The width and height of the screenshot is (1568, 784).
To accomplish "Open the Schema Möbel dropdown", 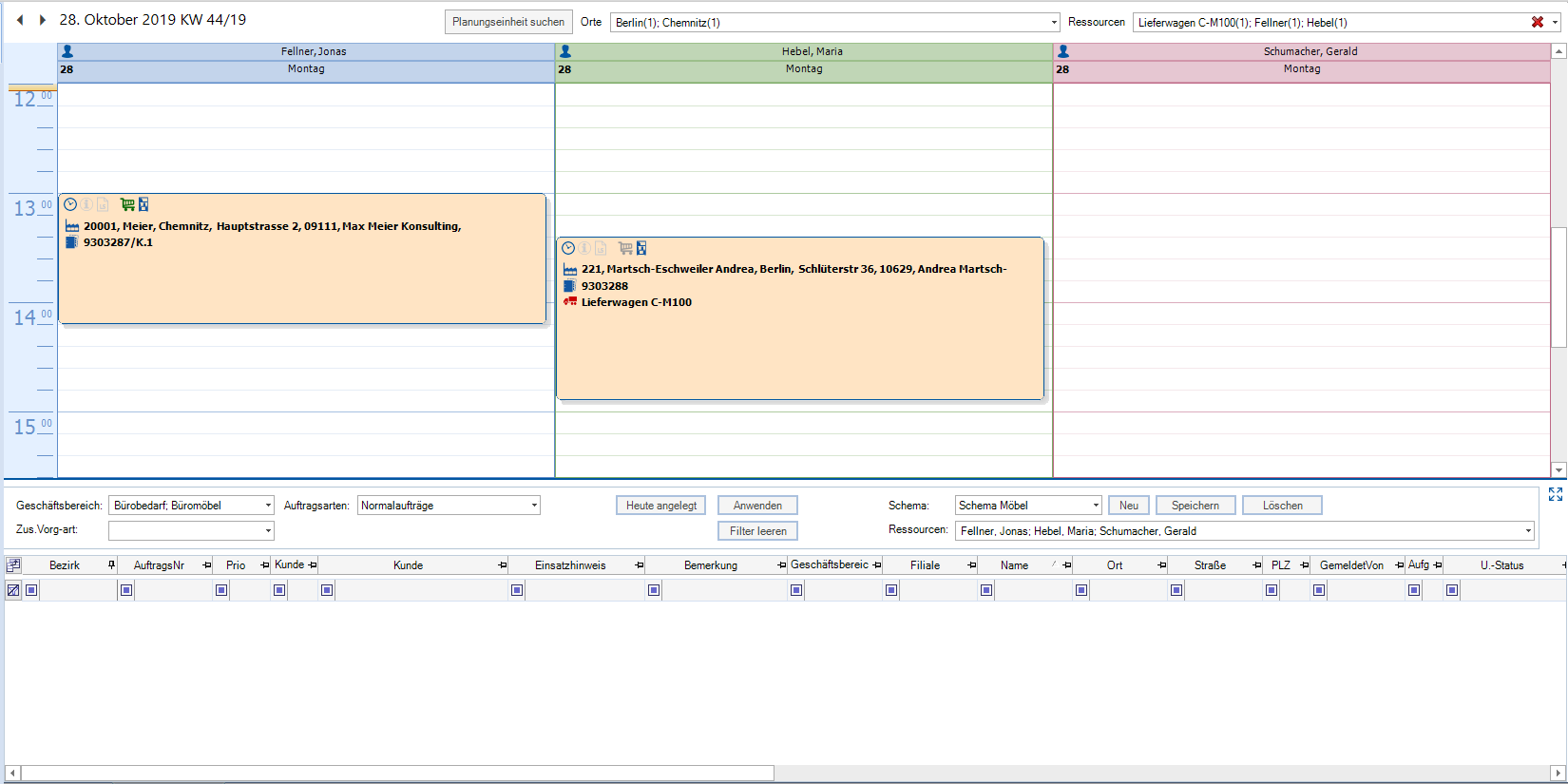I will point(1095,506).
